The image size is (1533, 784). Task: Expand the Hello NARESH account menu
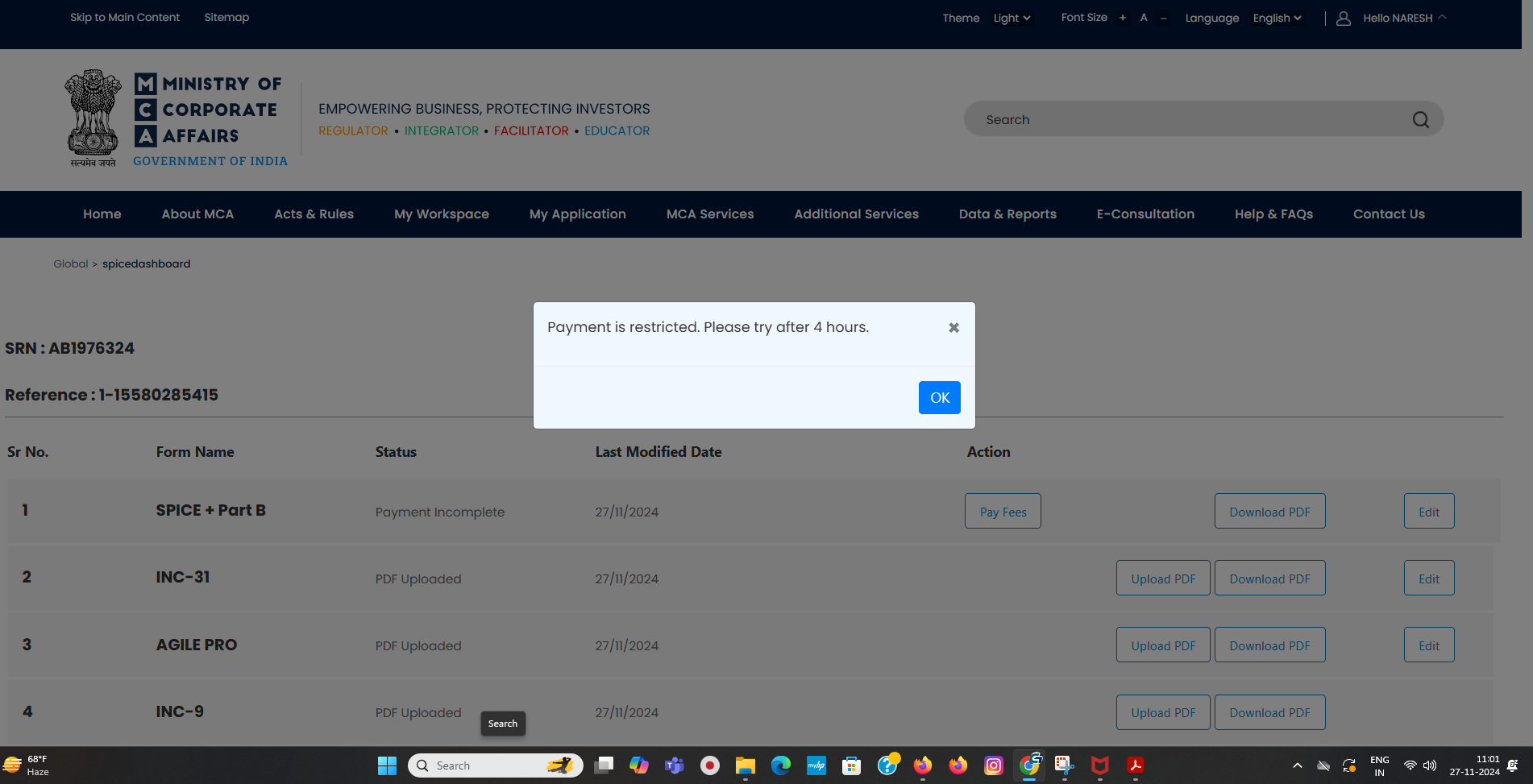click(x=1404, y=18)
